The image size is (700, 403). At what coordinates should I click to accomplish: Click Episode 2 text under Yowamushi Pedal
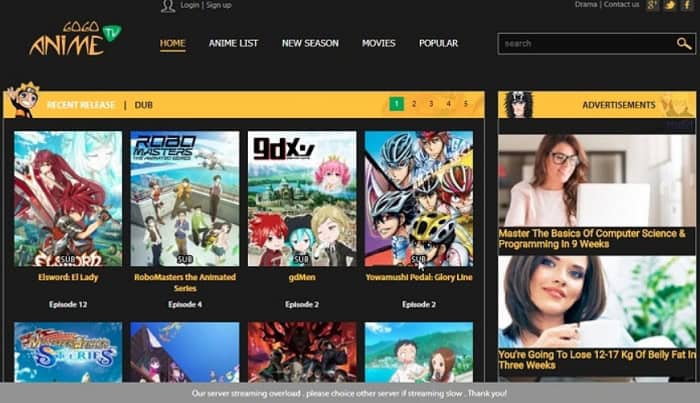pyautogui.click(x=419, y=304)
